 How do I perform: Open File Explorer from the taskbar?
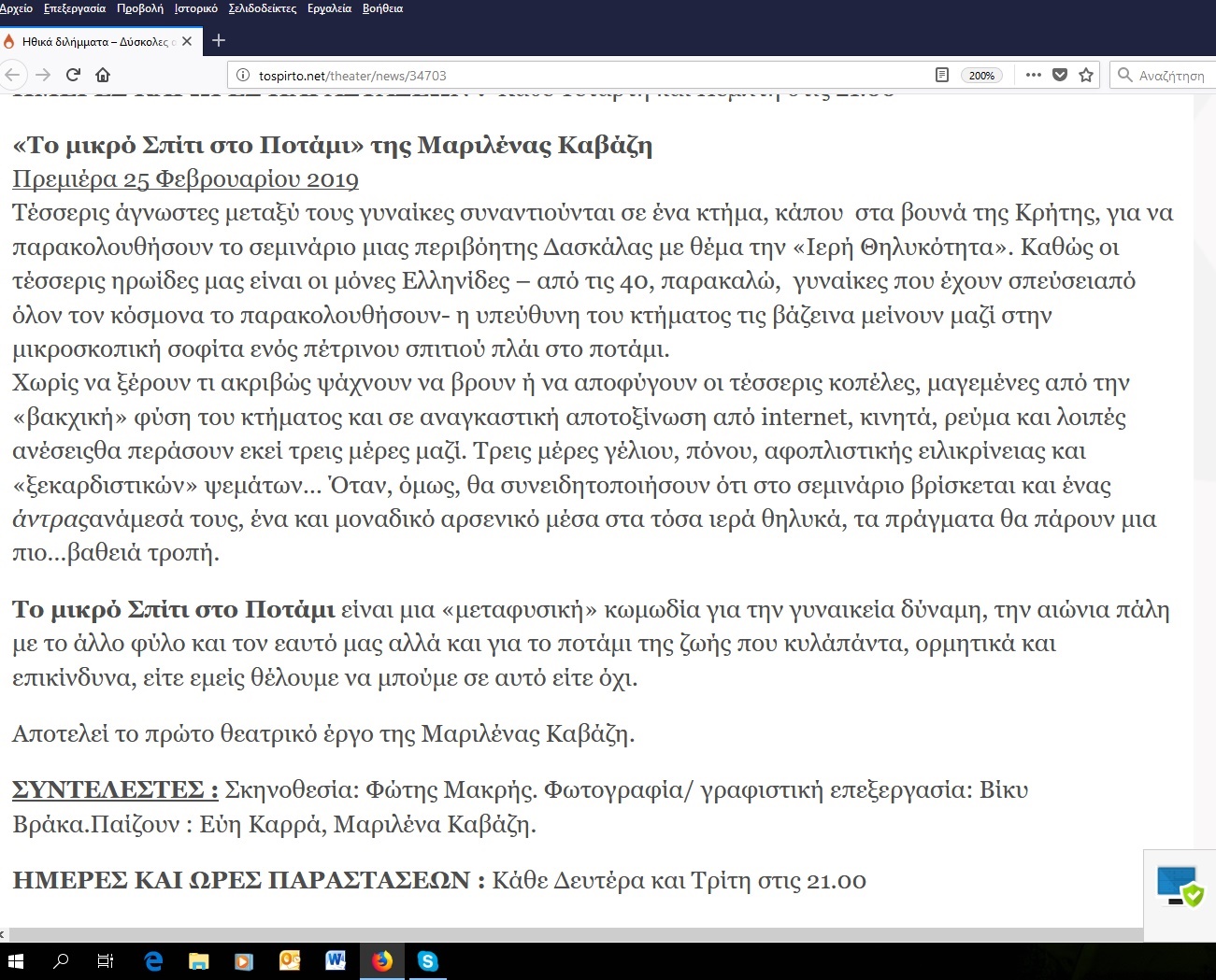tap(199, 961)
